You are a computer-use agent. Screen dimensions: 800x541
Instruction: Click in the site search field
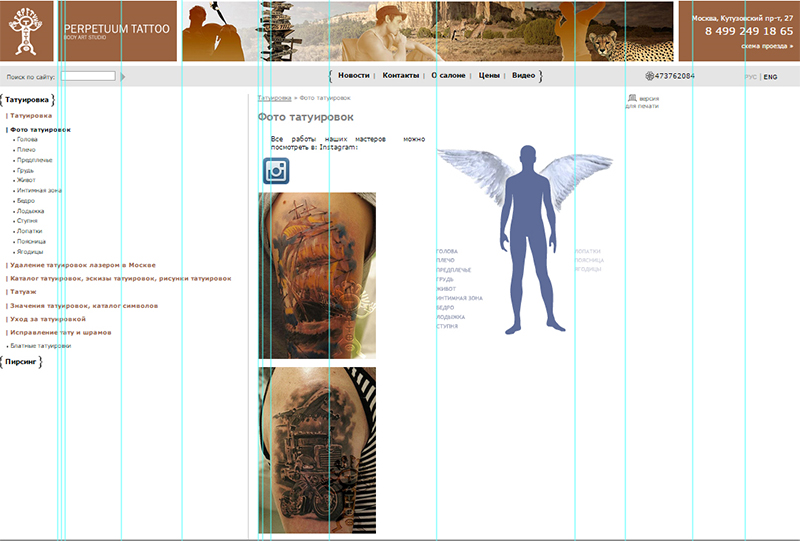(x=88, y=76)
